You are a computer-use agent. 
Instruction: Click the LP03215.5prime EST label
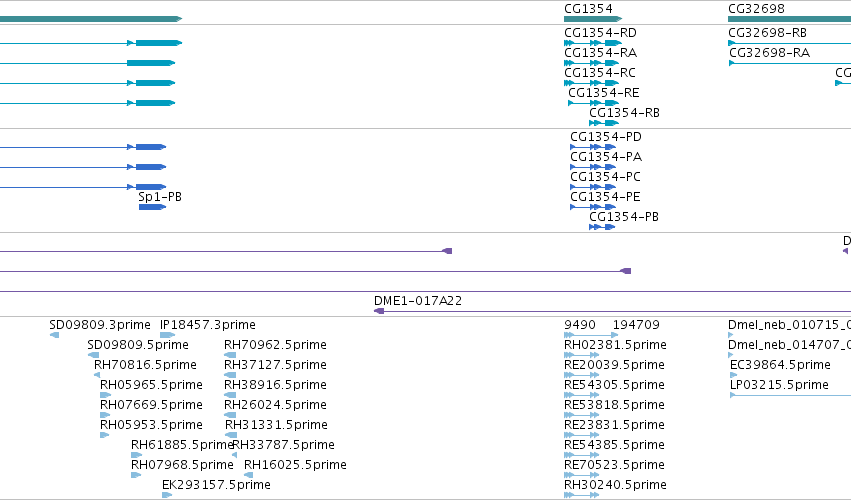(x=779, y=385)
